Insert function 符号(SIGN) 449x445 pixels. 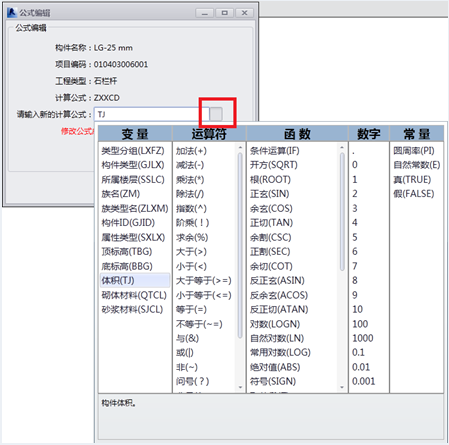(273, 381)
